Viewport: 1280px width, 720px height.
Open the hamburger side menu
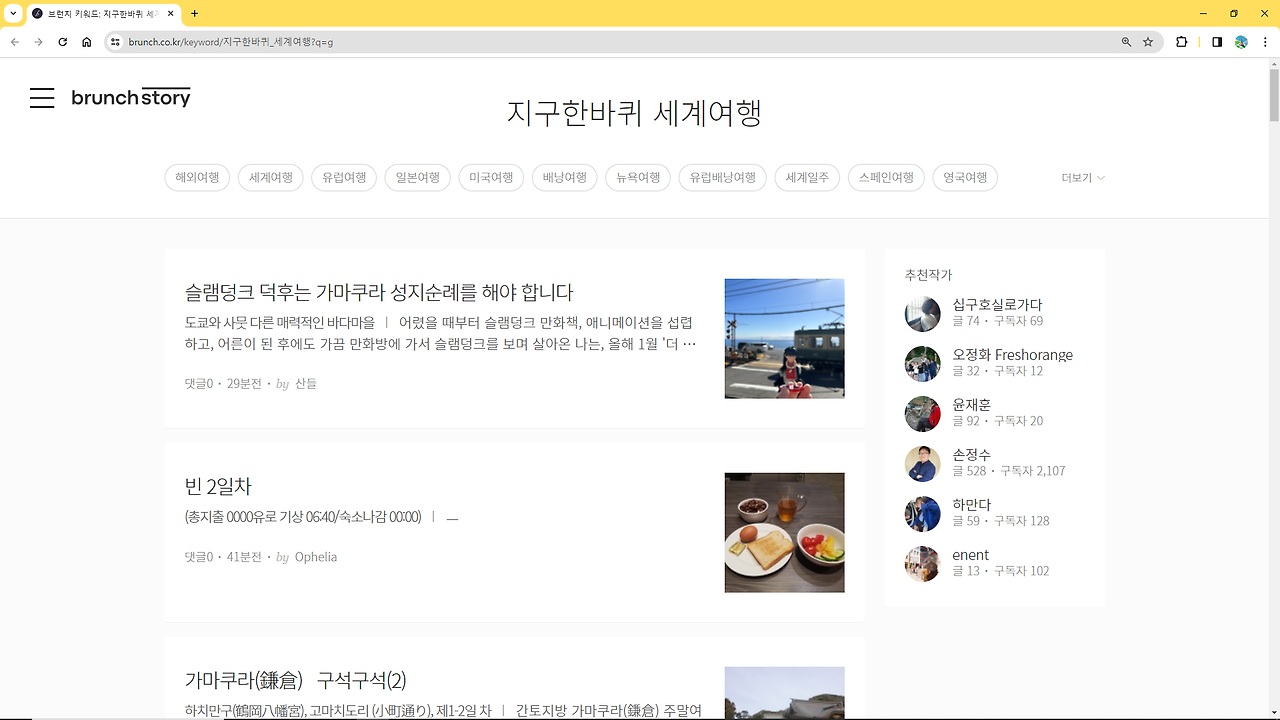(x=42, y=98)
